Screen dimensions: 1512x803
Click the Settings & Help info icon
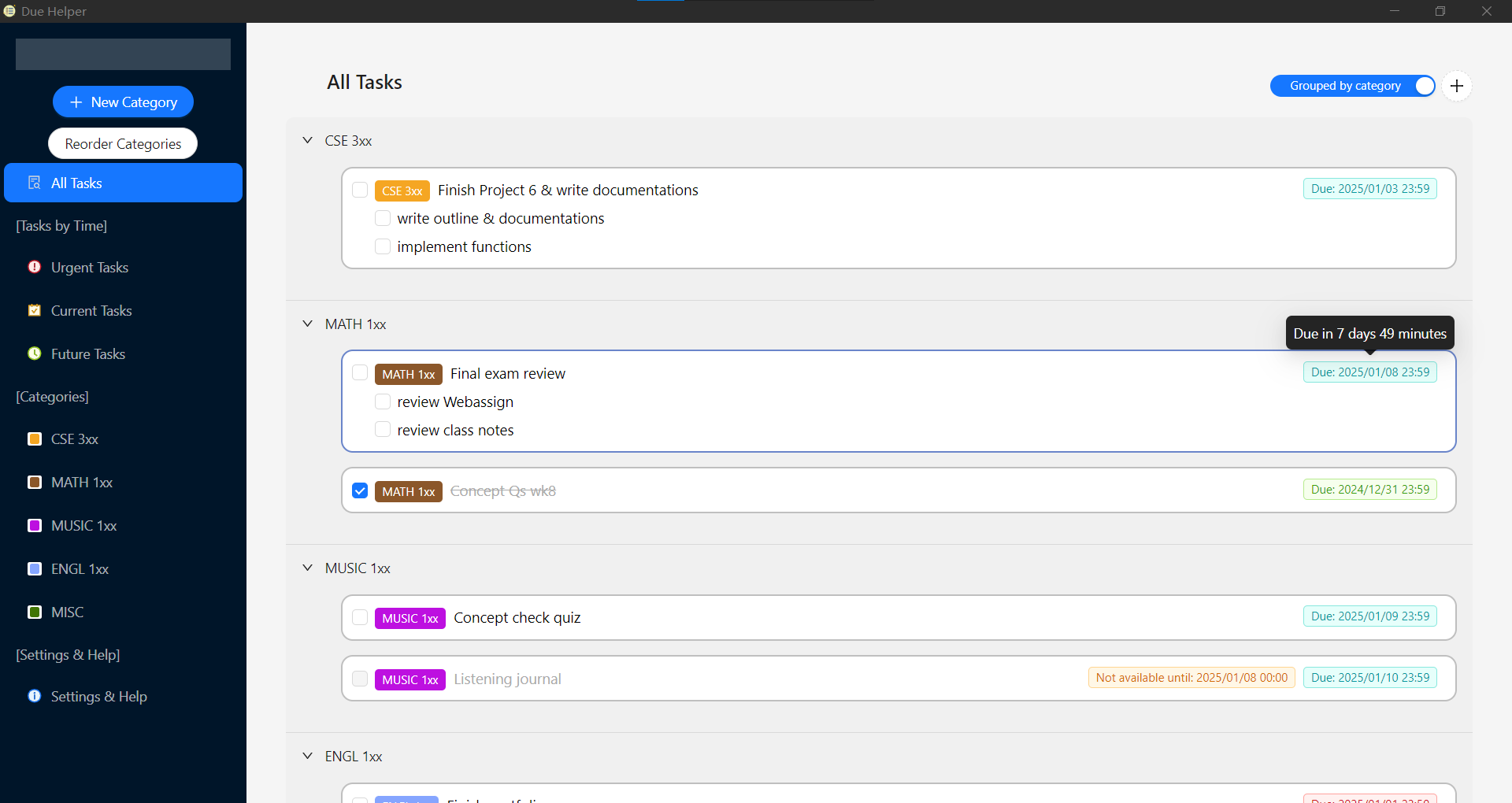(35, 696)
